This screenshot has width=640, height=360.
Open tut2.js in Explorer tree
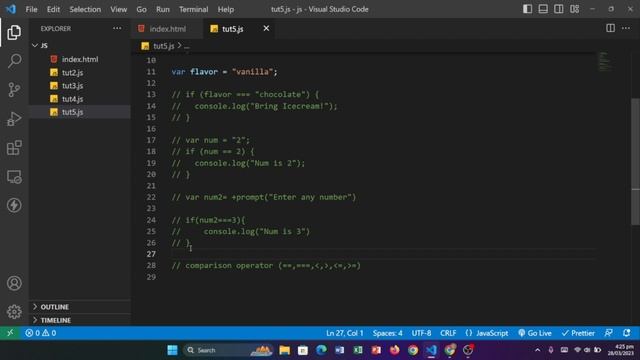click(x=80, y=73)
